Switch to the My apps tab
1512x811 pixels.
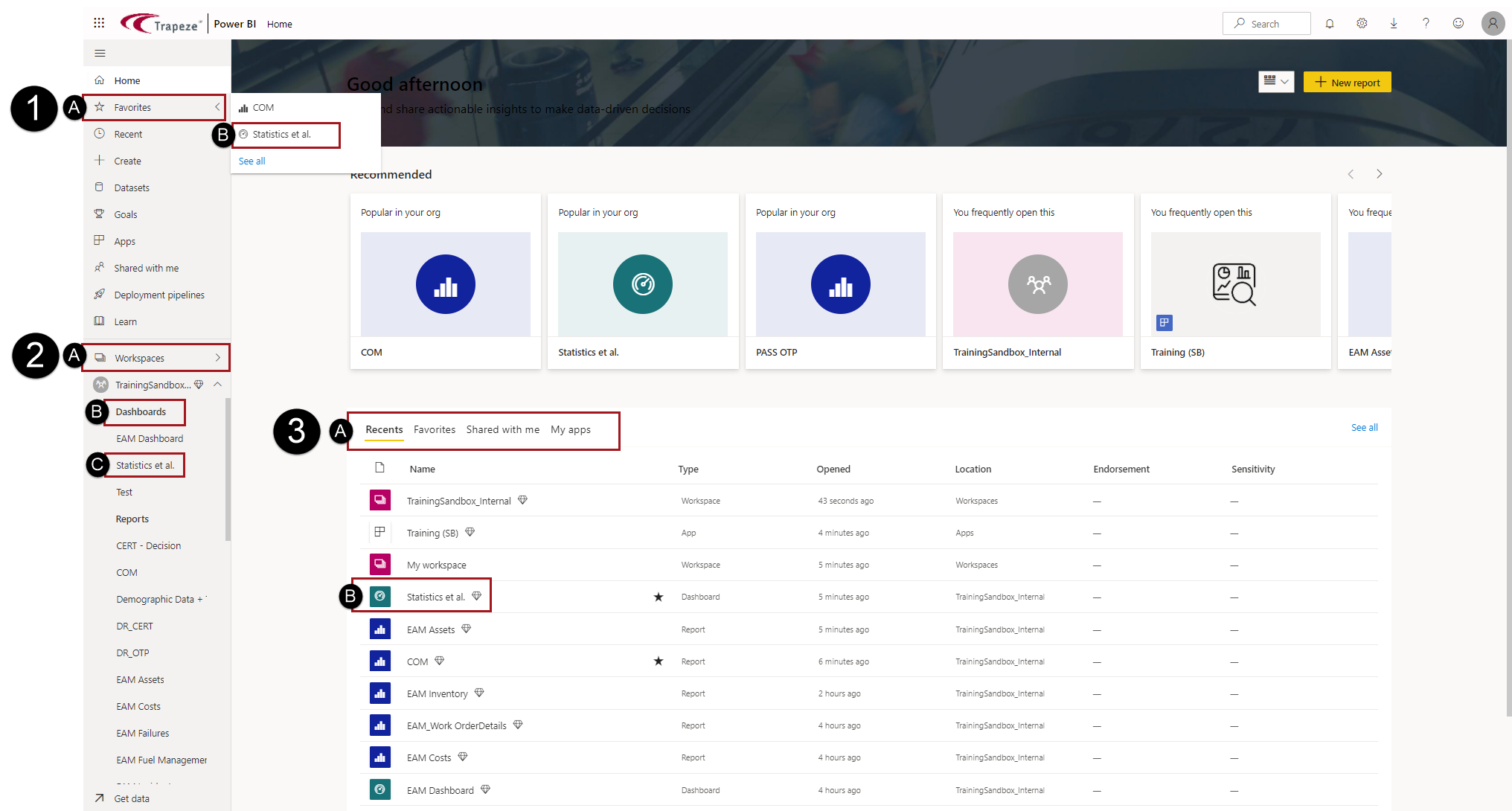tap(570, 430)
